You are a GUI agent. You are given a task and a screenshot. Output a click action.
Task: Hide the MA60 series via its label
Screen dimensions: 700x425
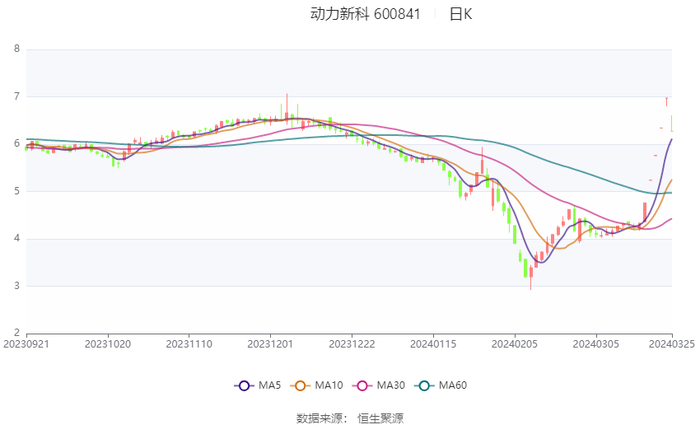point(453,386)
